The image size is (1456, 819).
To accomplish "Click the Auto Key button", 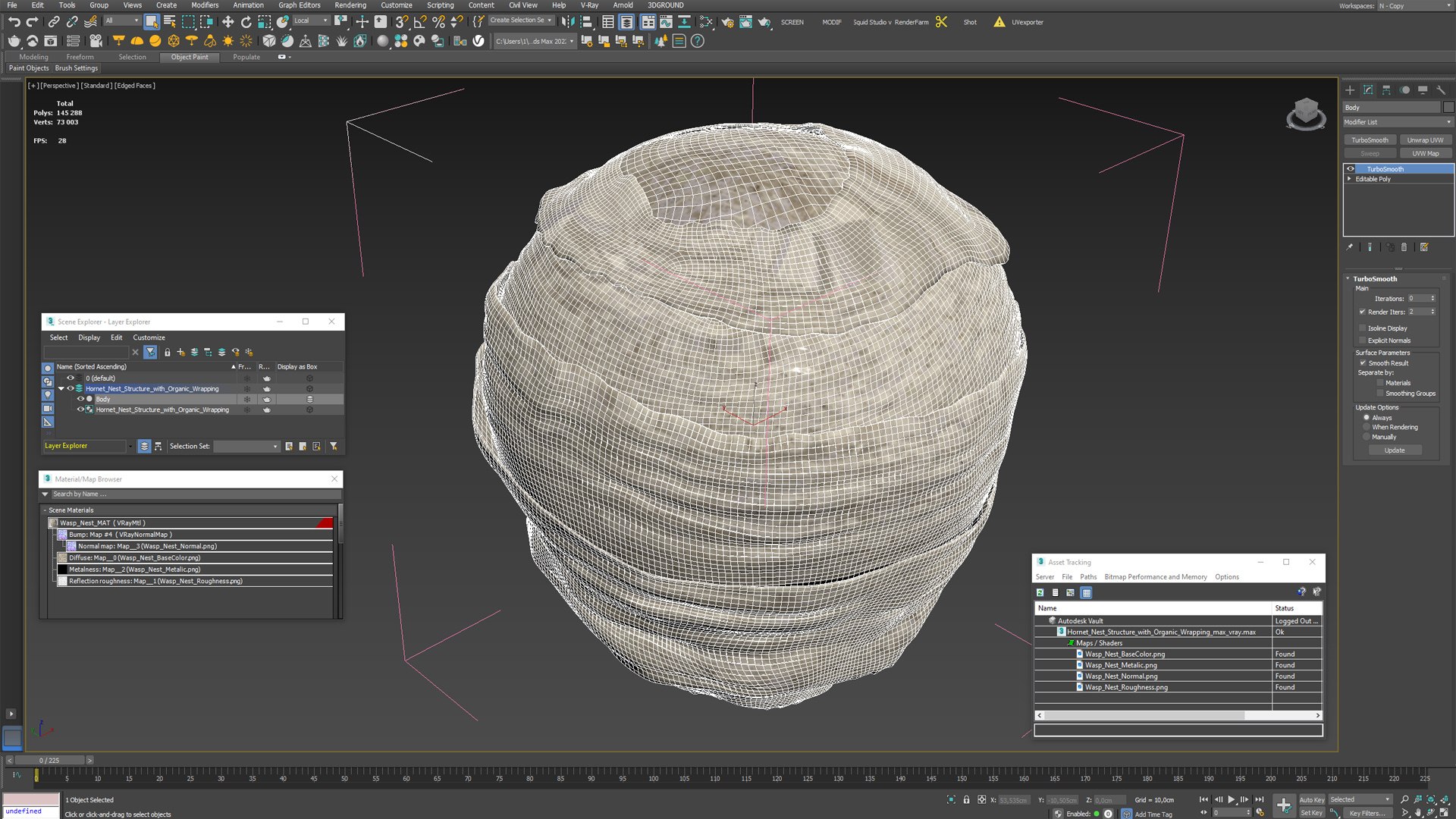I will coord(1312,799).
